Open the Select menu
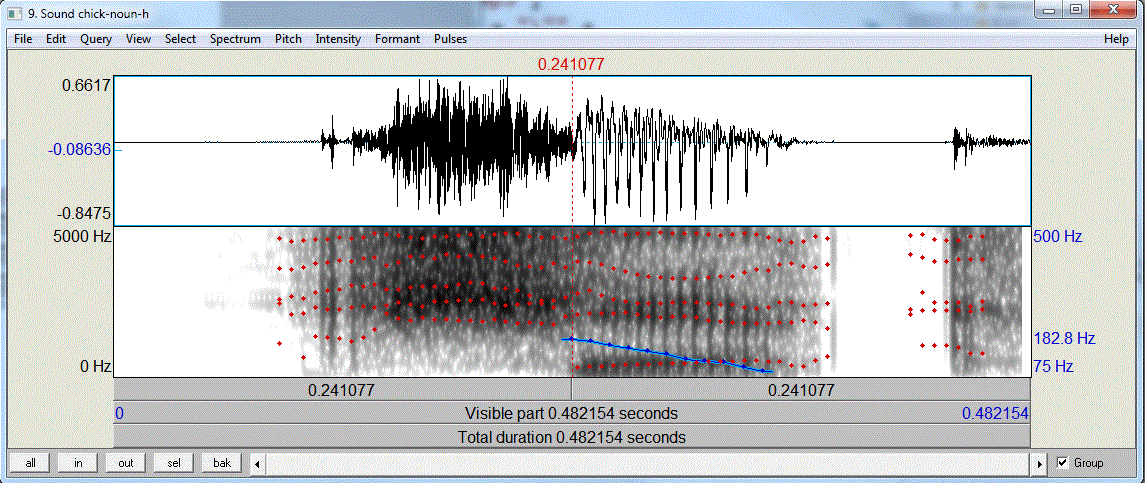 click(x=180, y=39)
